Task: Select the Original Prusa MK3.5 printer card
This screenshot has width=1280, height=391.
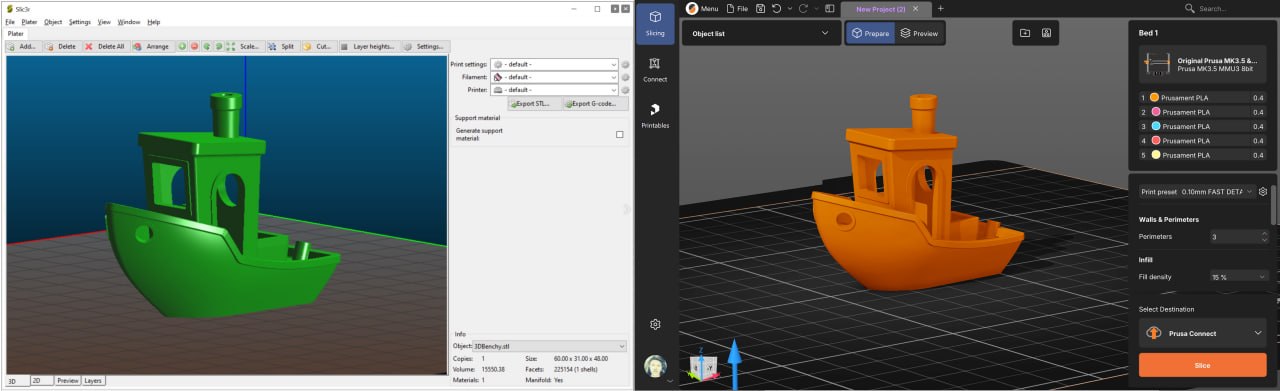Action: click(x=1203, y=65)
